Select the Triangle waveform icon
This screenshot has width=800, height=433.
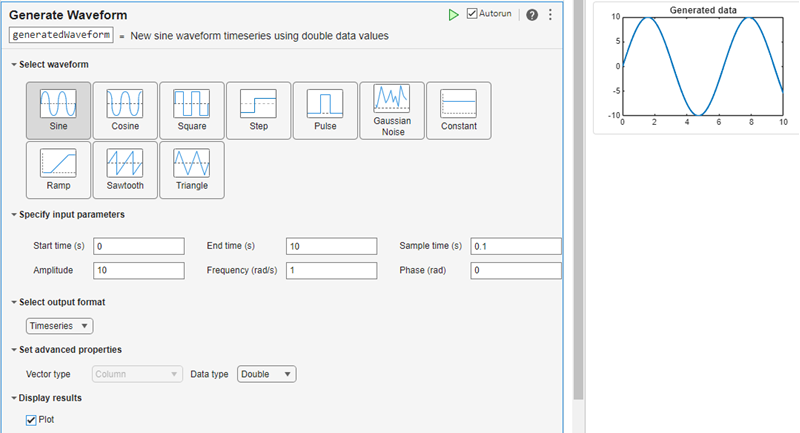click(191, 168)
